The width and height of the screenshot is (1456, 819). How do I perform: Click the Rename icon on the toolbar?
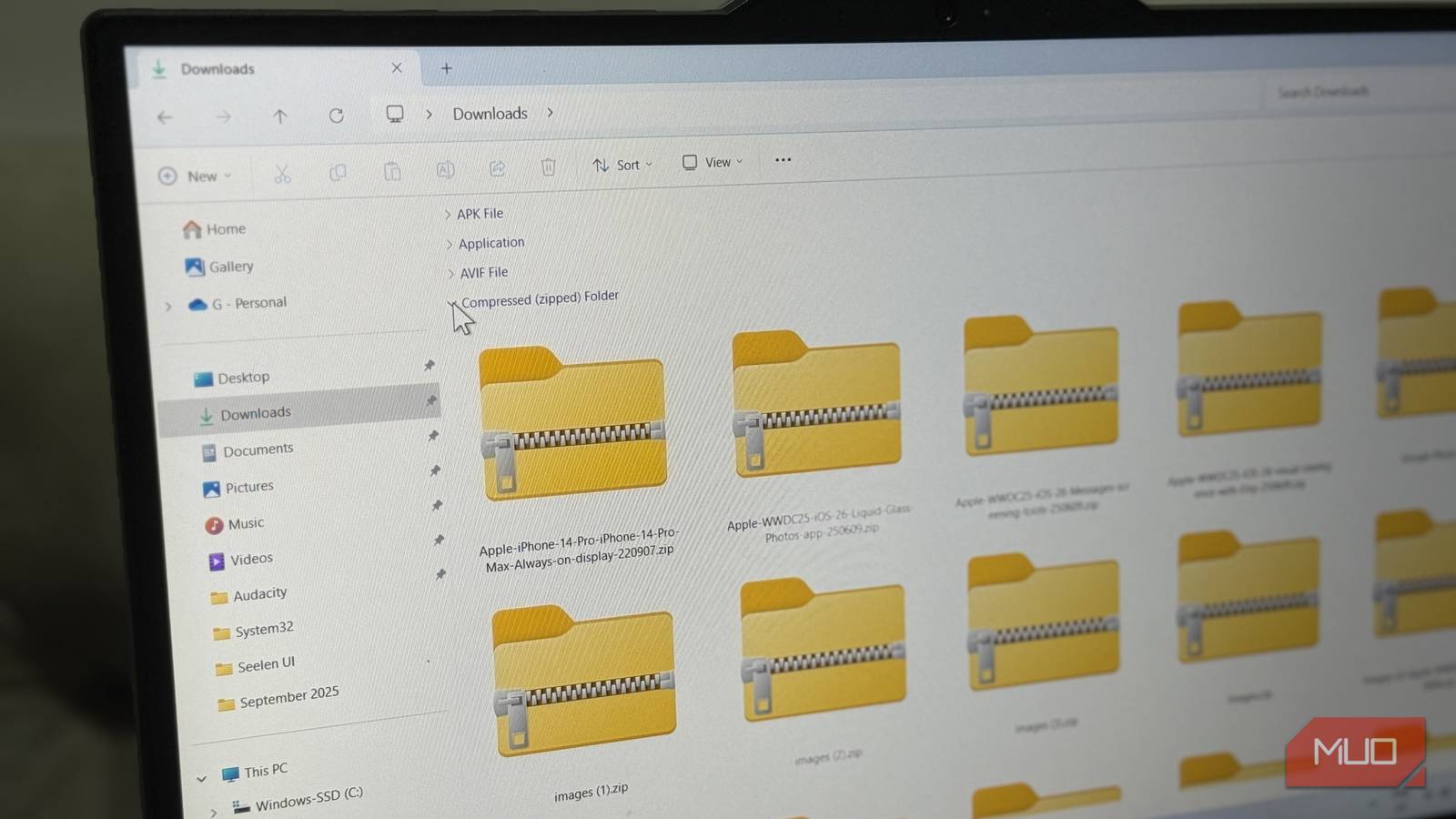pos(445,170)
